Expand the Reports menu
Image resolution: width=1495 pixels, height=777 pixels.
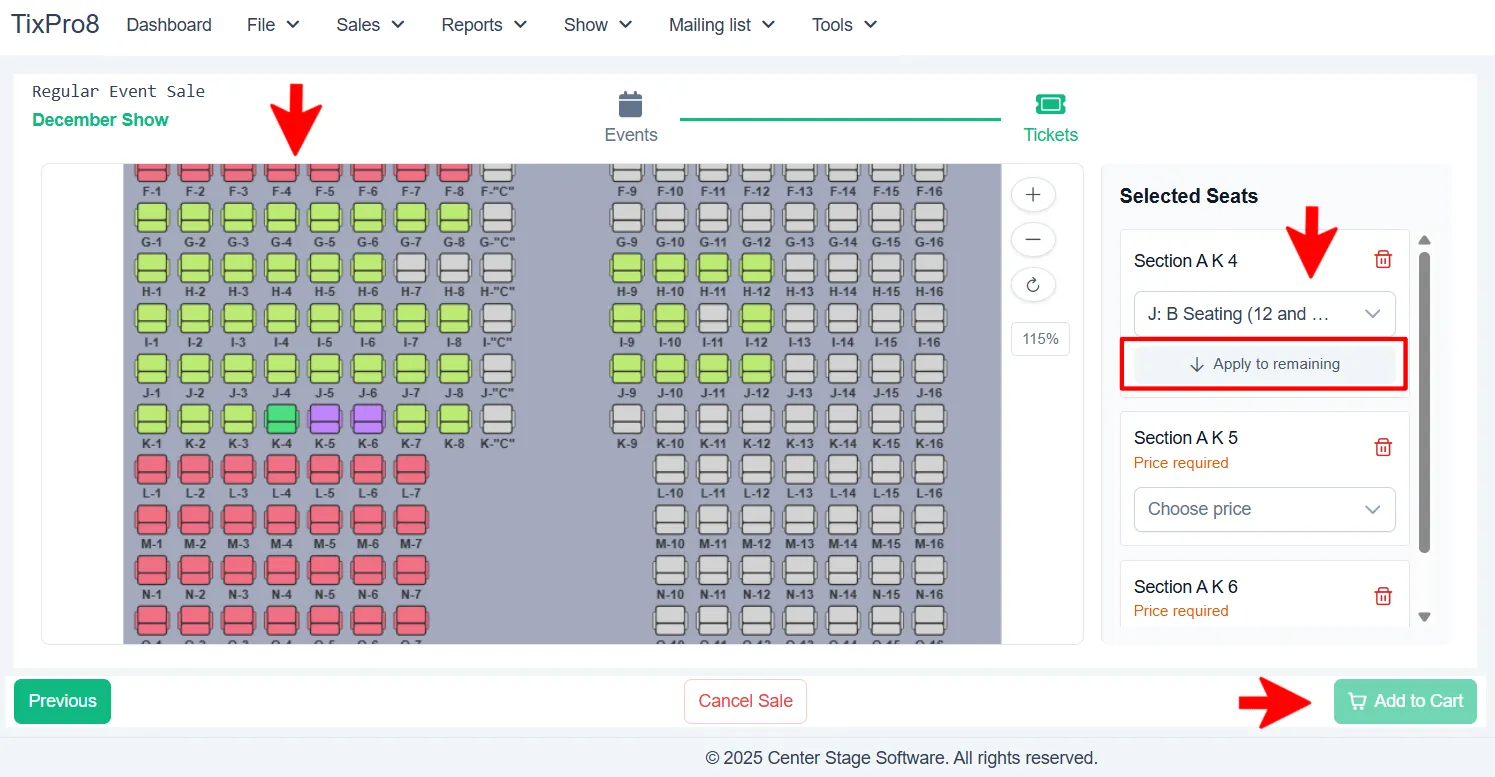484,25
